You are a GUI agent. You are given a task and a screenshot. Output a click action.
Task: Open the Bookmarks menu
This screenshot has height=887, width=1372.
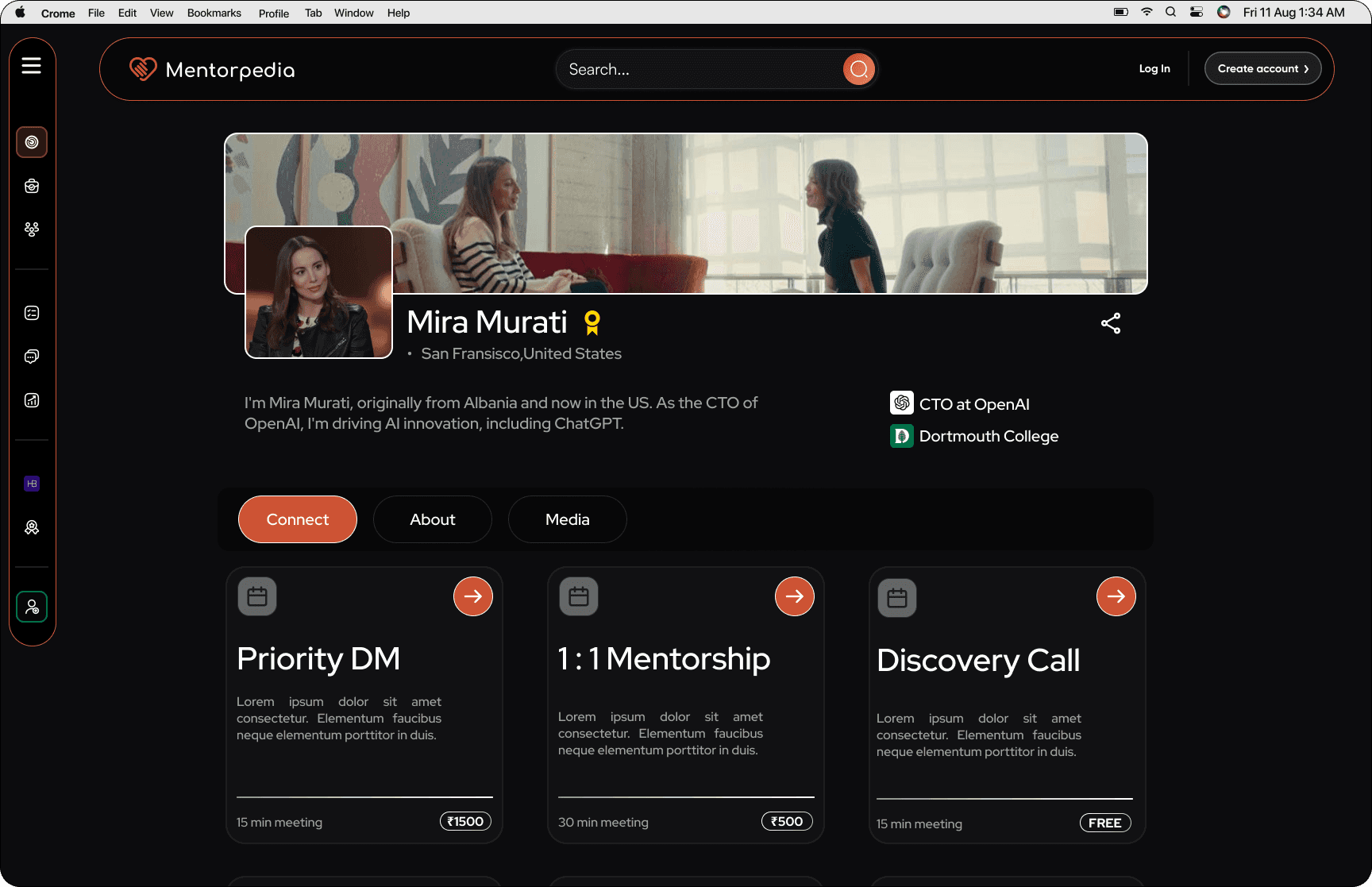pyautogui.click(x=214, y=13)
